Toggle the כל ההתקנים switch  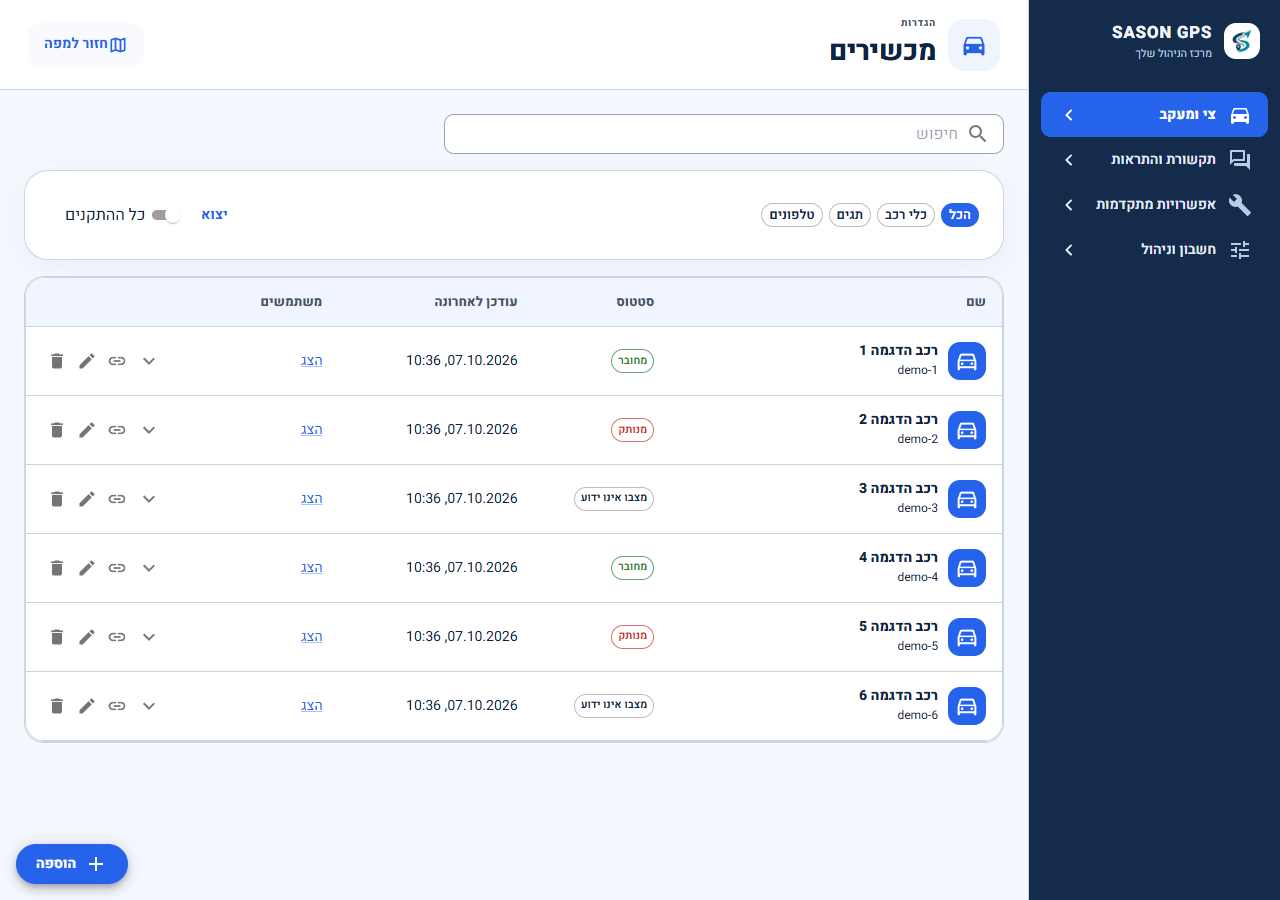(166, 215)
